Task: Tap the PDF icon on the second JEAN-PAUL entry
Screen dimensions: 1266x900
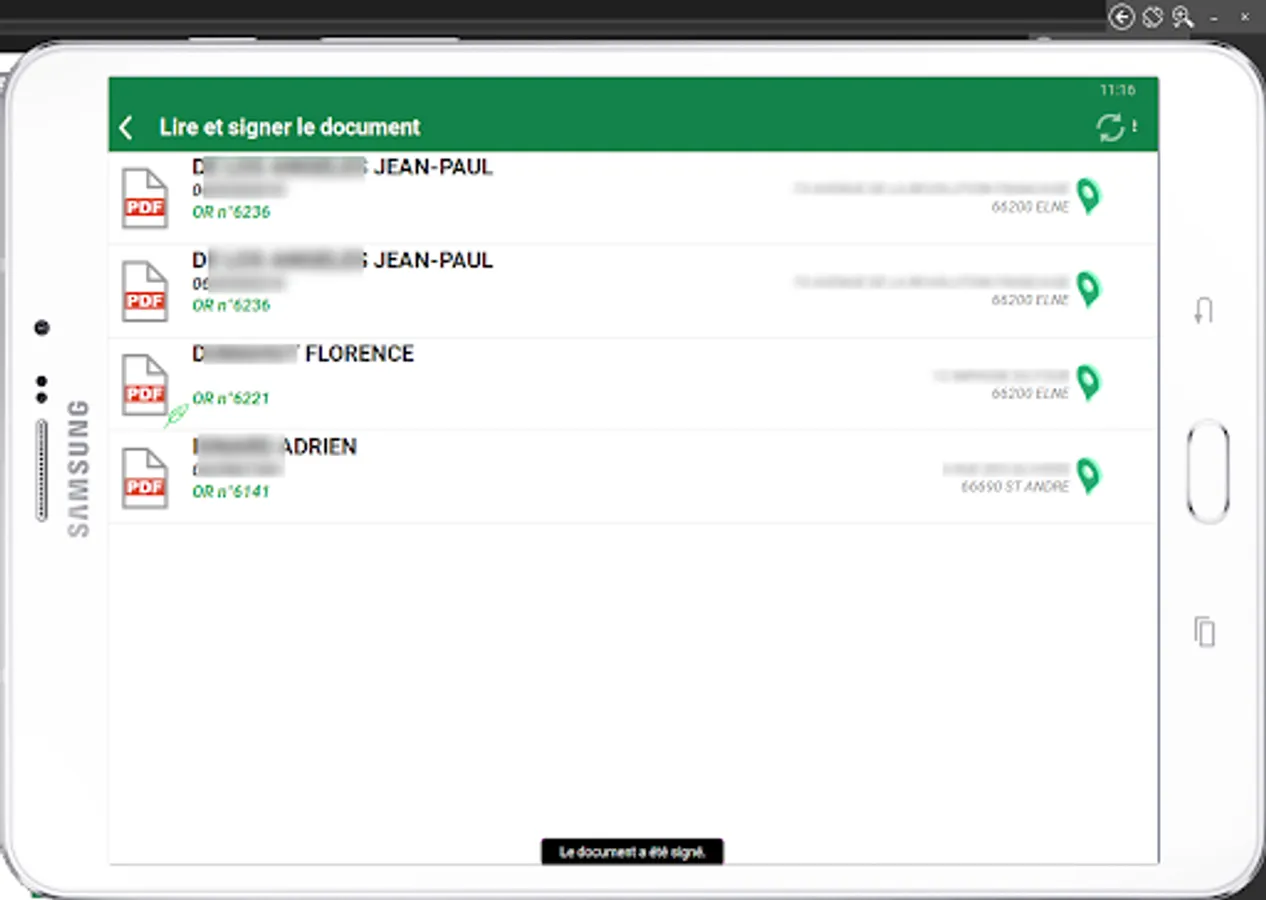Action: (144, 291)
